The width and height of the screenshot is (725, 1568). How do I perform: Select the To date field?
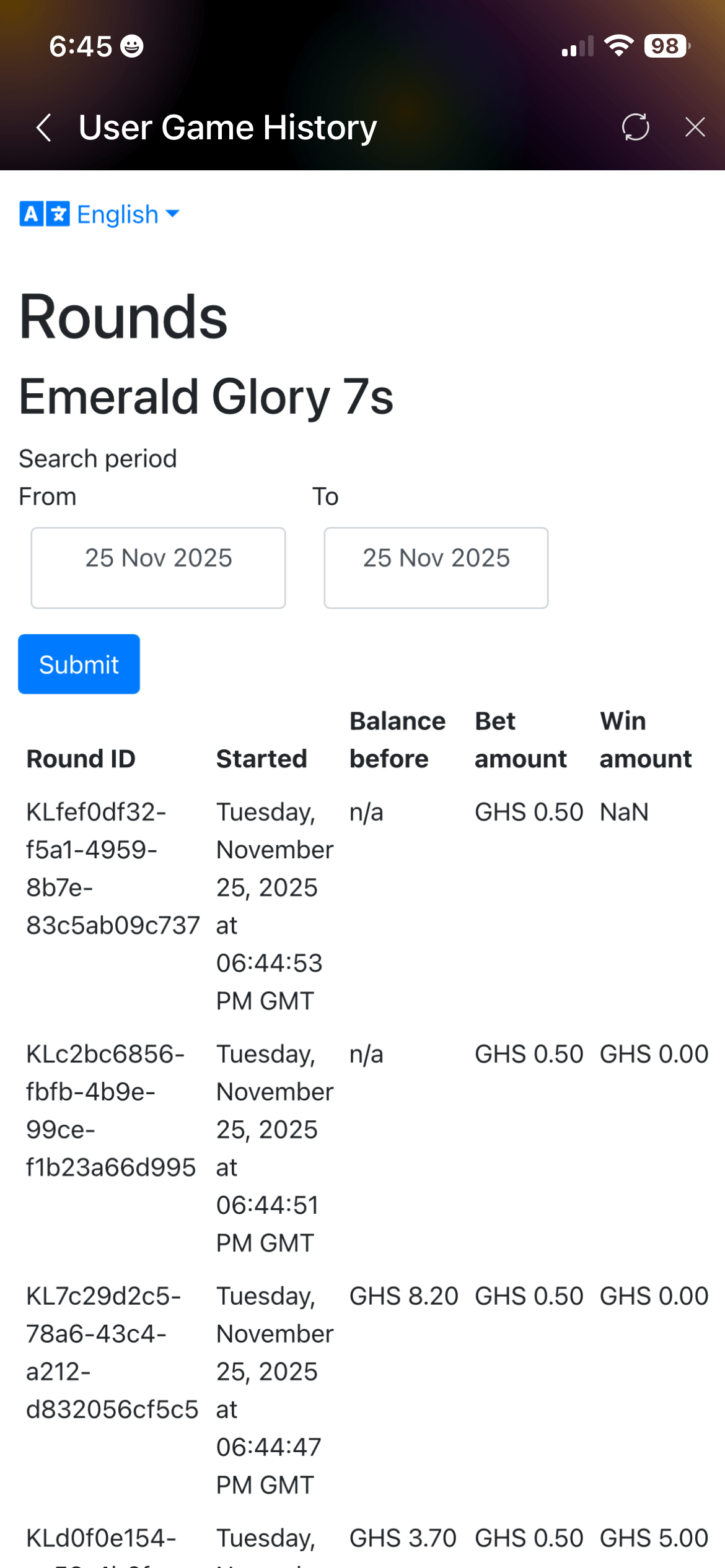click(436, 567)
